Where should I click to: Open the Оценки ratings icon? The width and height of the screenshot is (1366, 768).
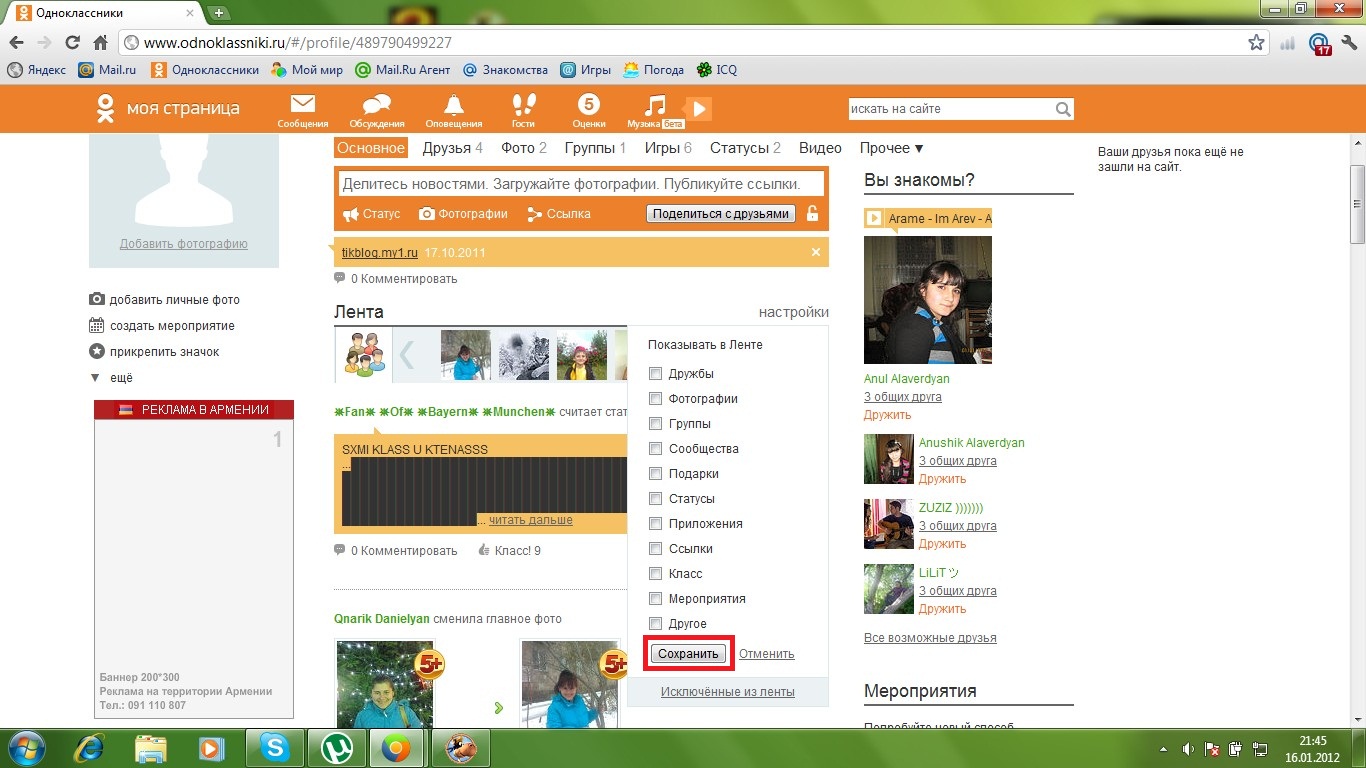tap(589, 110)
